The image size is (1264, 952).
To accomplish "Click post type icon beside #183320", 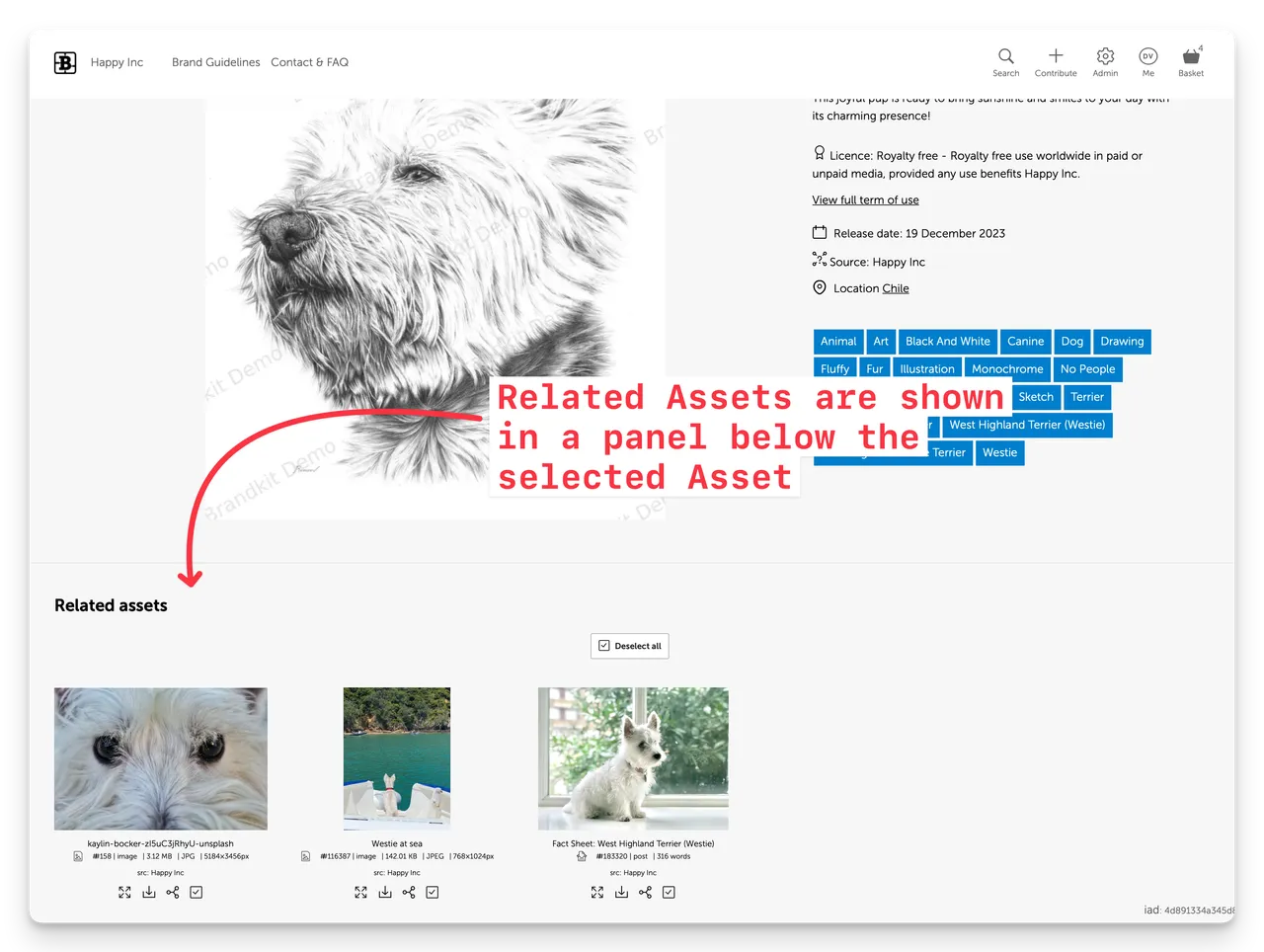I will tap(582, 856).
